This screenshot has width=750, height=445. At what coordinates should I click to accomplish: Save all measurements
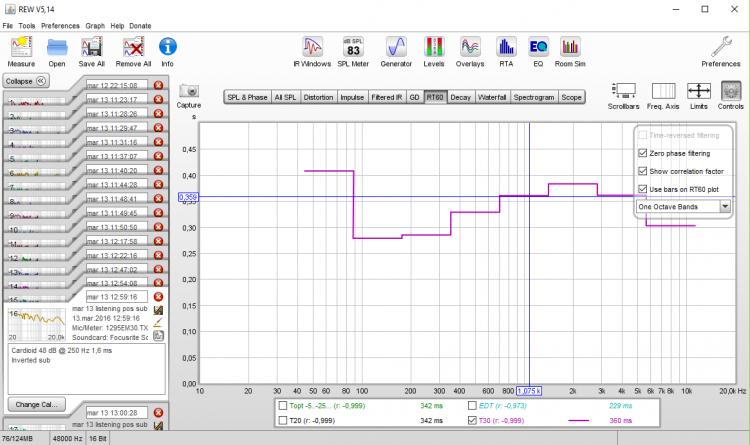(91, 52)
